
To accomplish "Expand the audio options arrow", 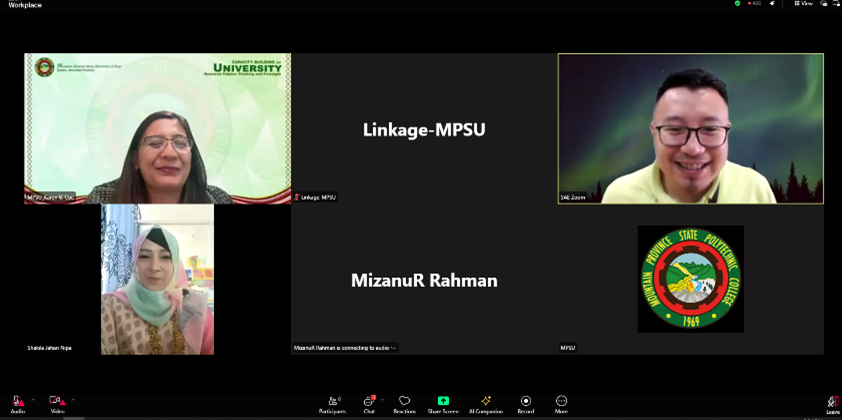I will [x=33, y=399].
